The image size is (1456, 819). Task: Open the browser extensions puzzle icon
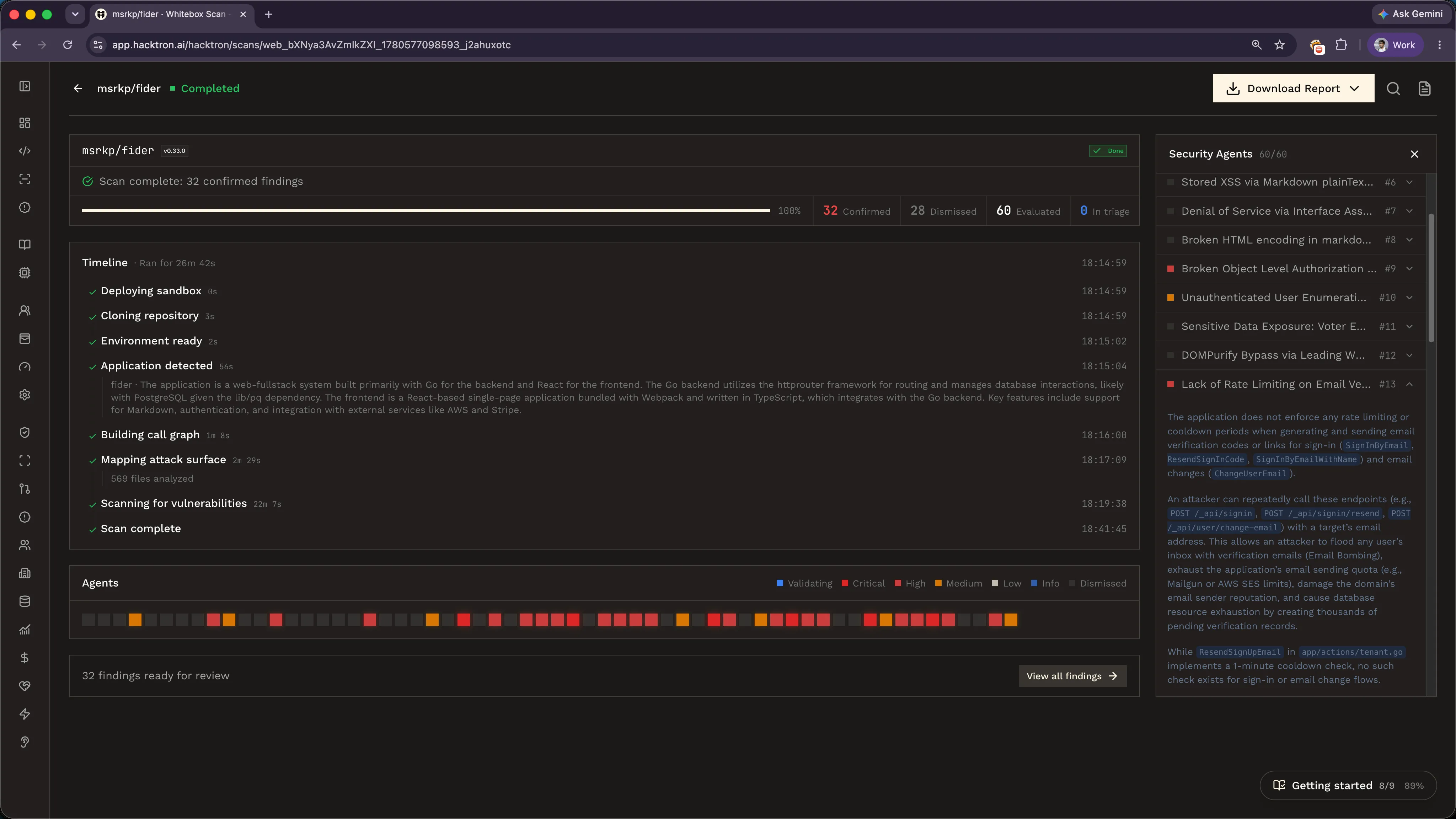coord(1341,45)
